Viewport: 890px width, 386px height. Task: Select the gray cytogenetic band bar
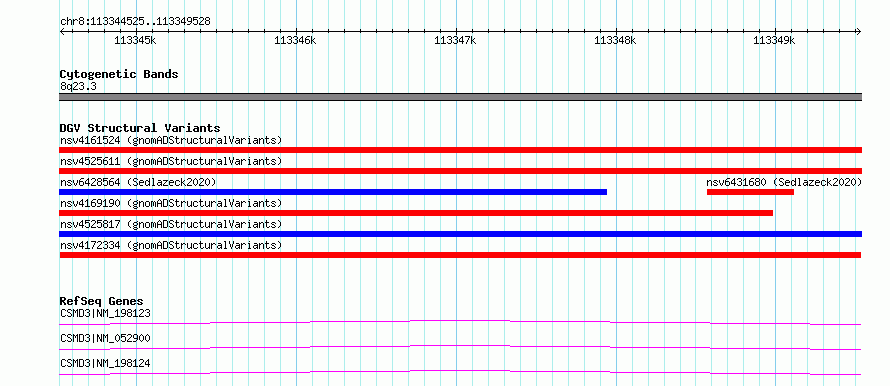(x=460, y=97)
